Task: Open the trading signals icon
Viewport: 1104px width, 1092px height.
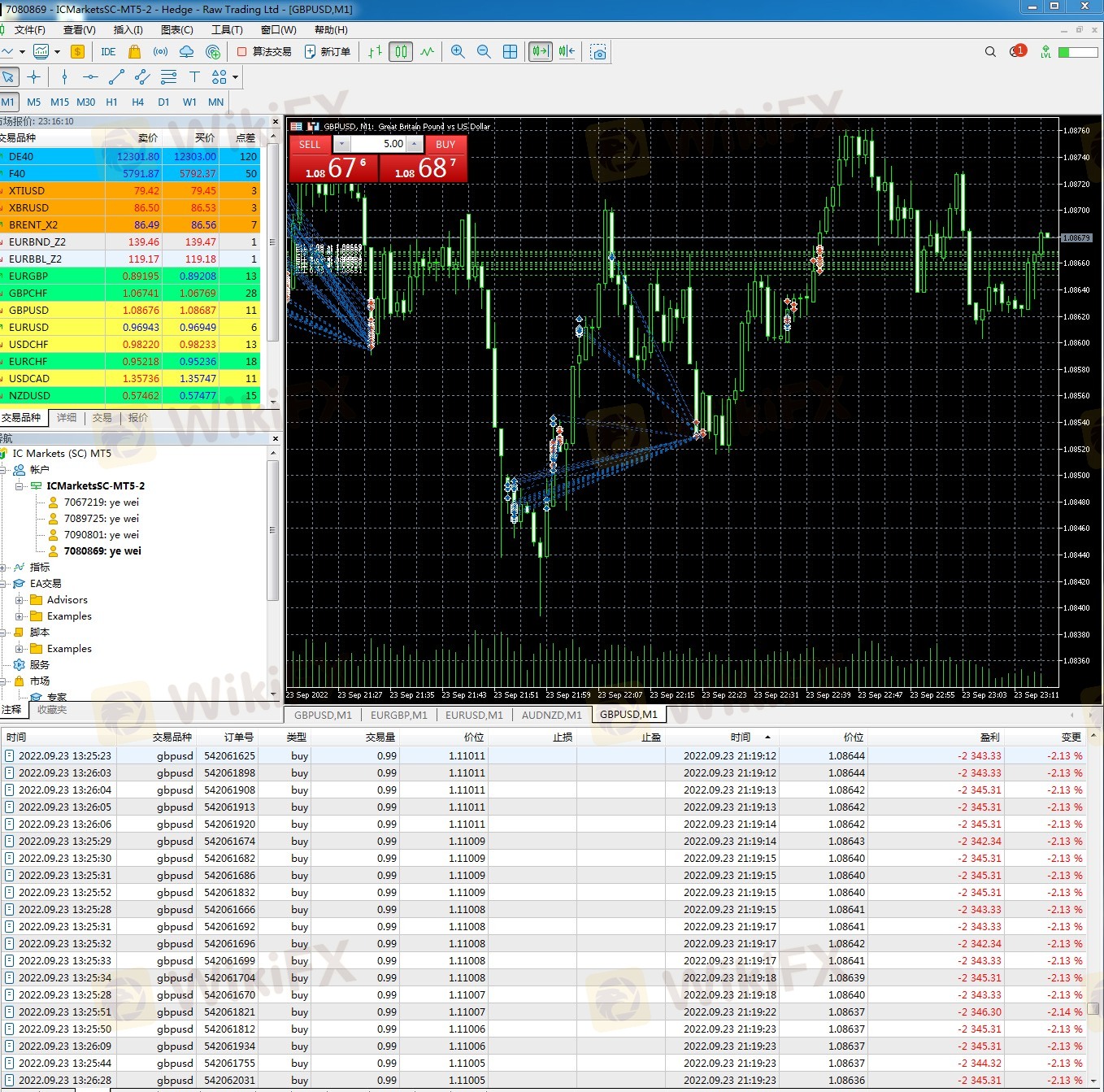Action: [161, 51]
